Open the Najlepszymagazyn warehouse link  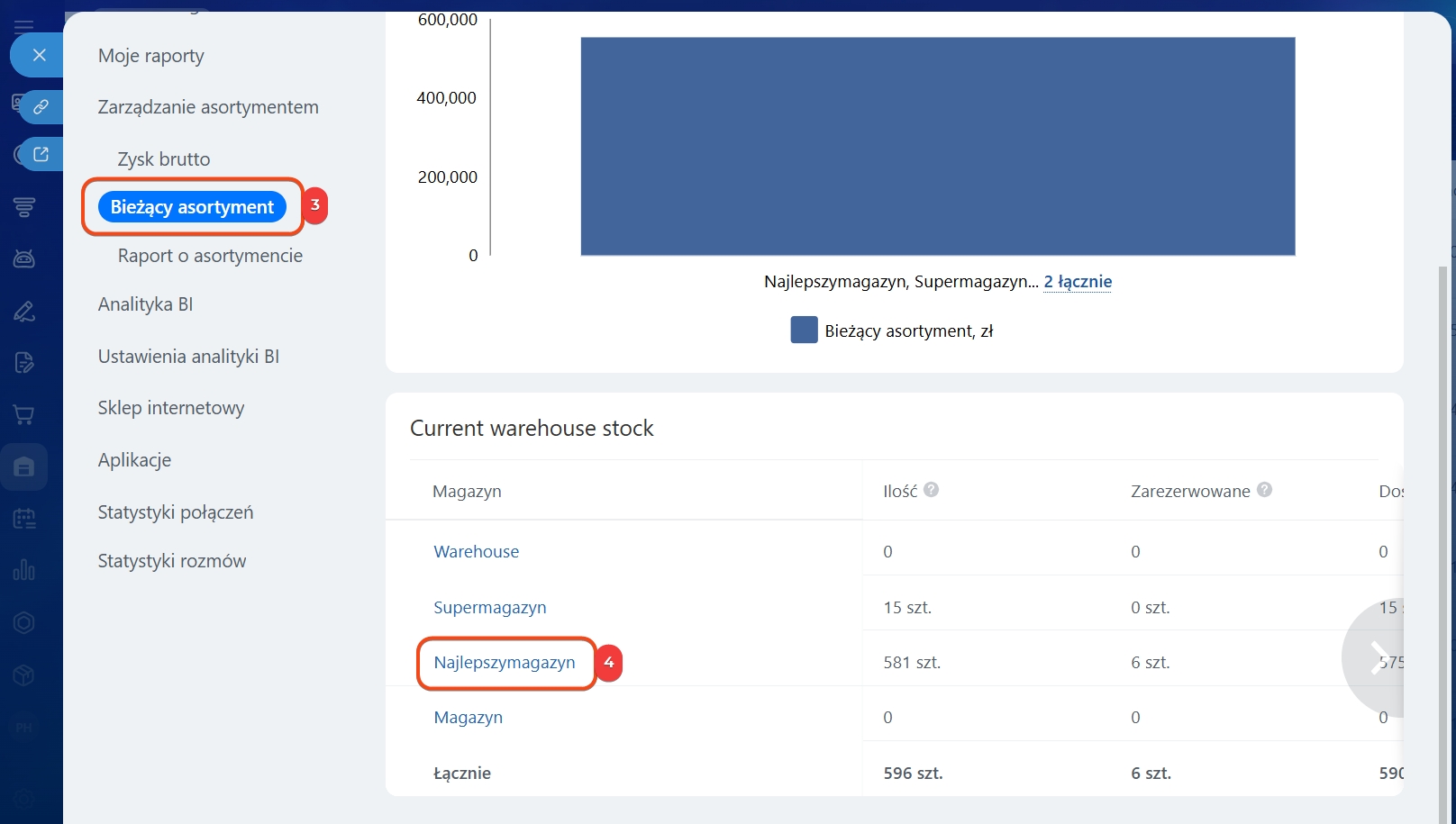click(504, 663)
